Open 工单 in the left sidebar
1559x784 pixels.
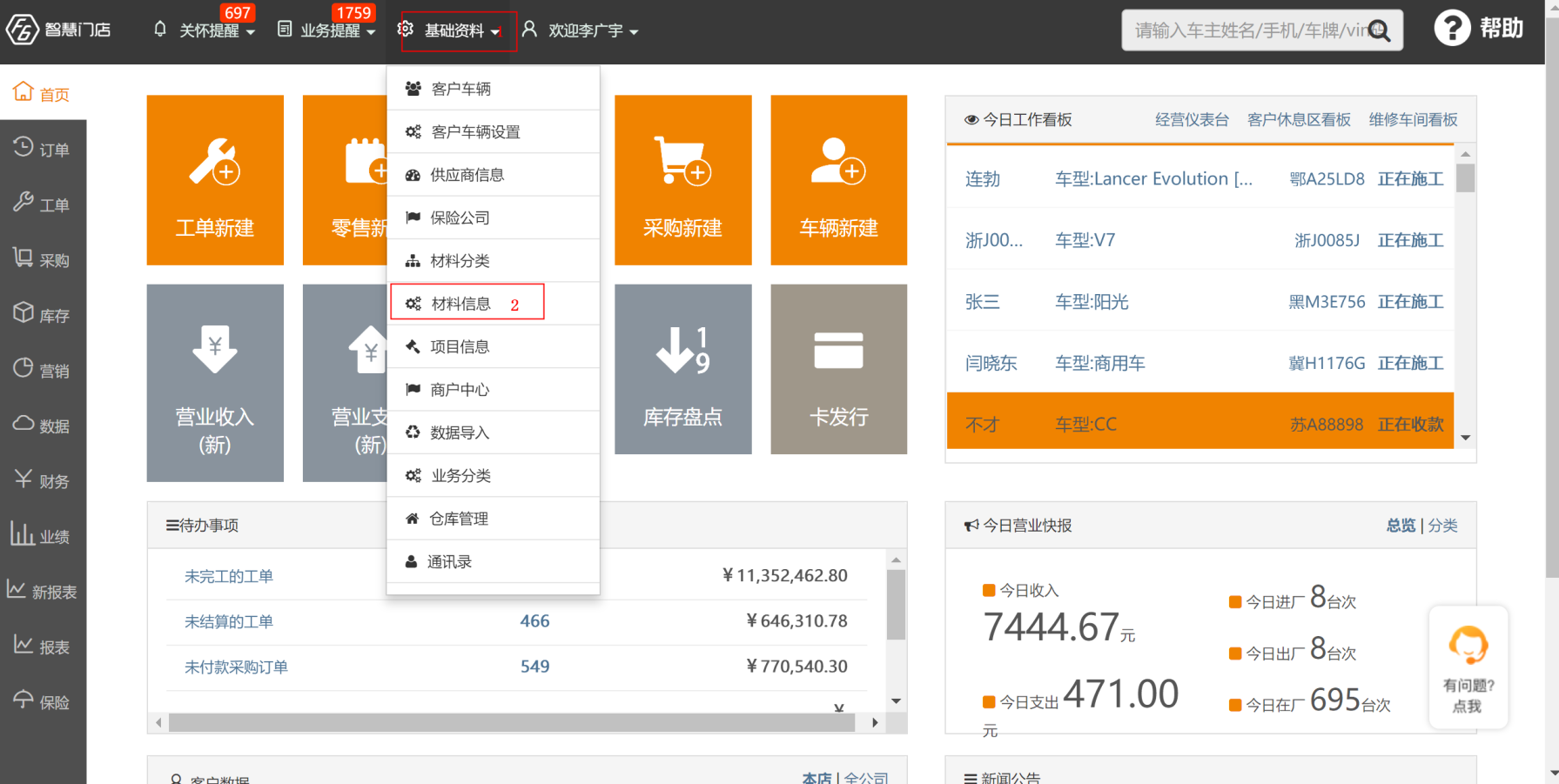pos(43,204)
